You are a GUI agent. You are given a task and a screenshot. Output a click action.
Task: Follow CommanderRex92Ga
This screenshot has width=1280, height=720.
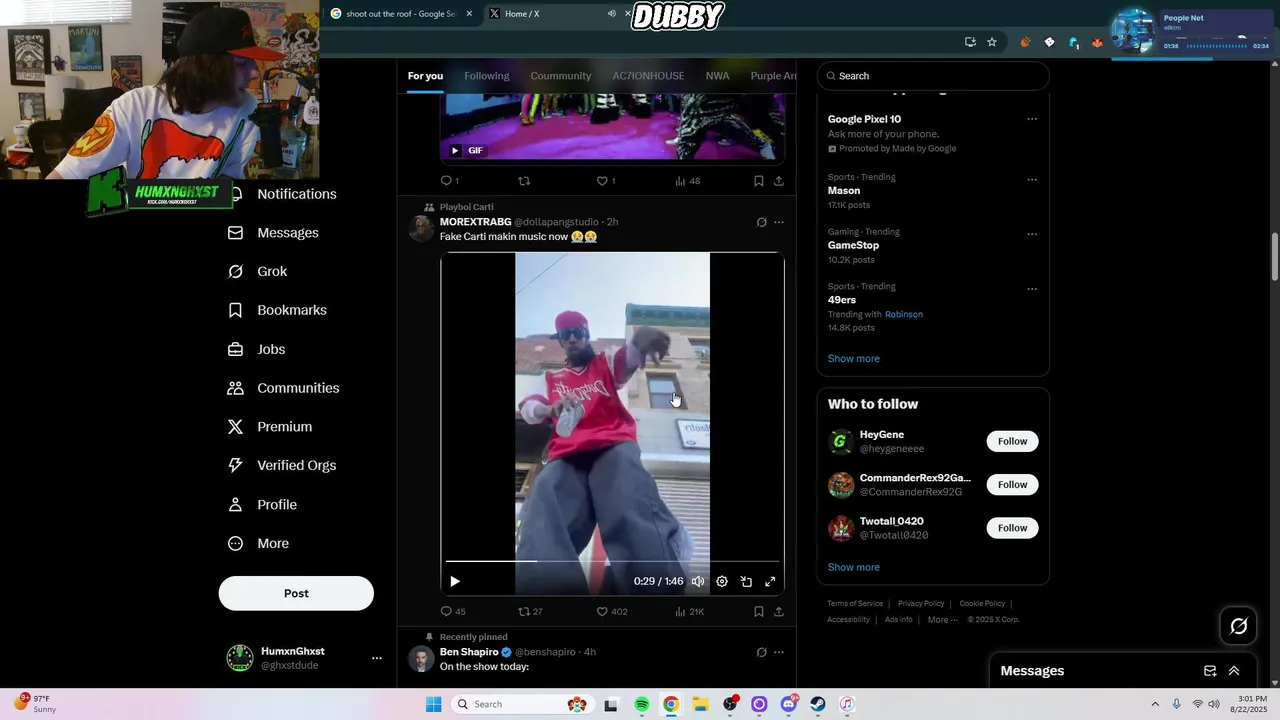pyautogui.click(x=1012, y=484)
